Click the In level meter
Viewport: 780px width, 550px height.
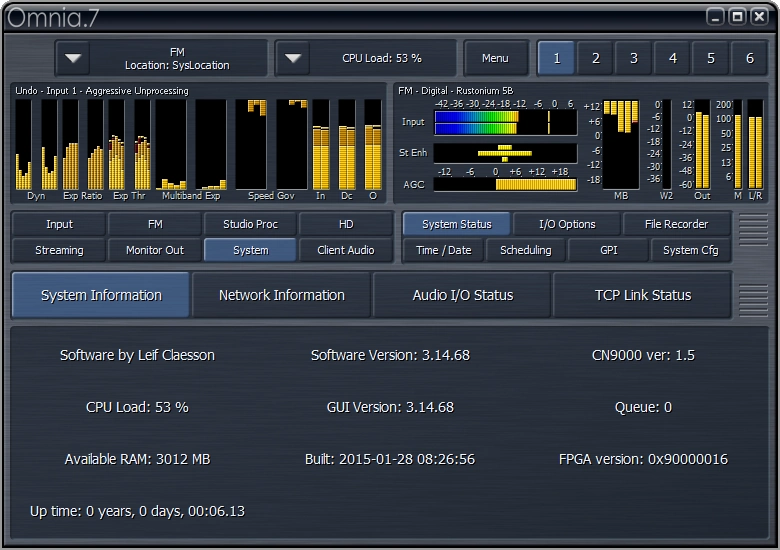(321, 145)
